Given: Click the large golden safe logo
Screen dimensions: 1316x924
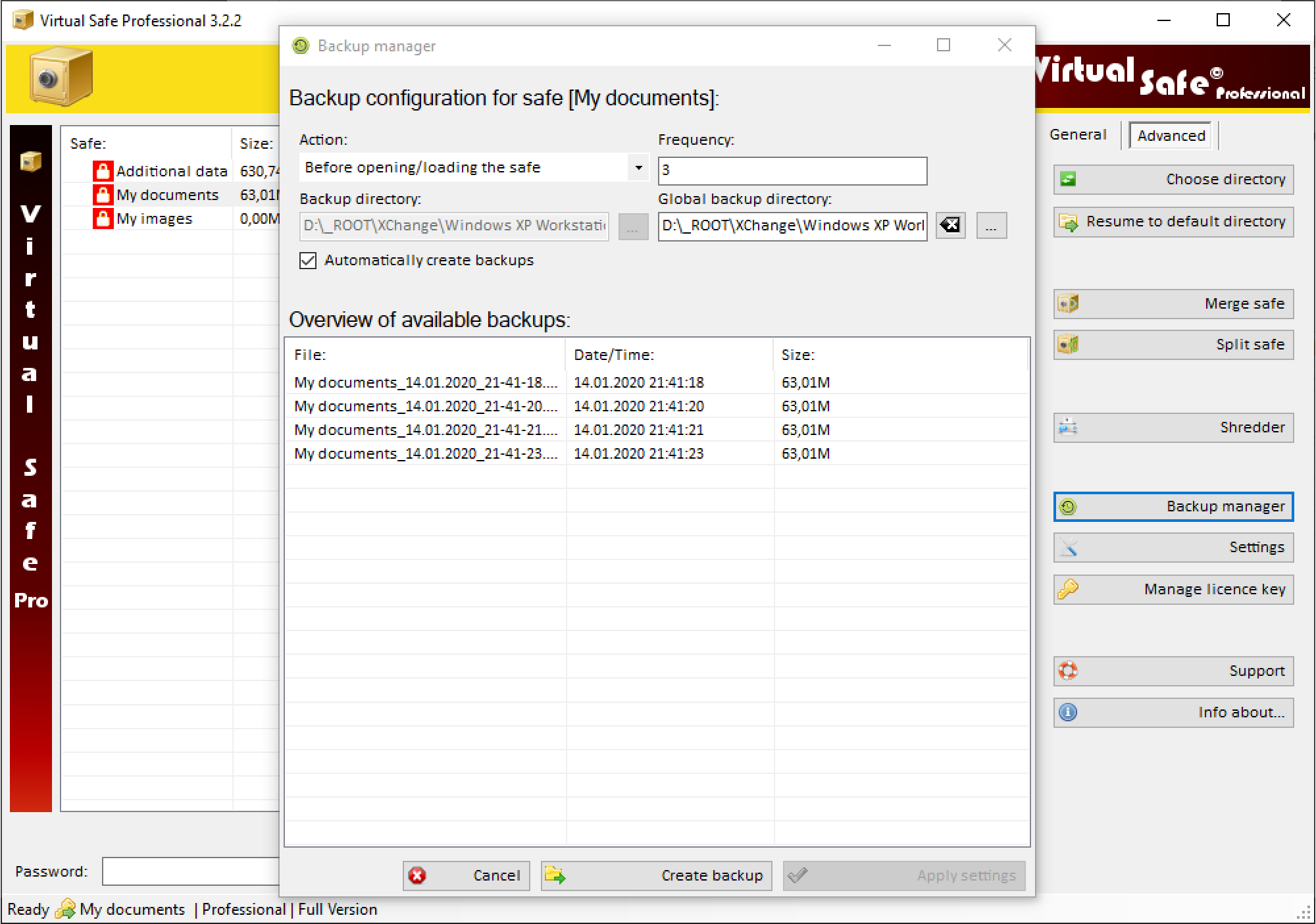Looking at the screenshot, I should 61,76.
